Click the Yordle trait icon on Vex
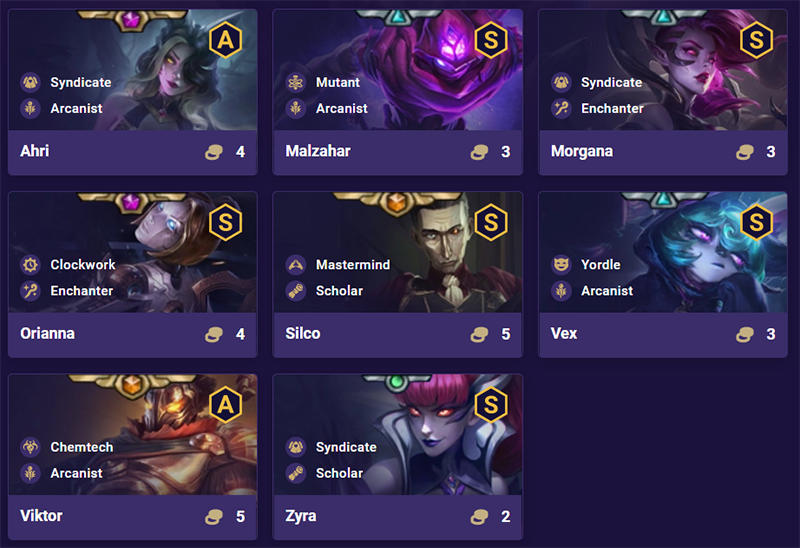This screenshot has height=548, width=800. 561,264
